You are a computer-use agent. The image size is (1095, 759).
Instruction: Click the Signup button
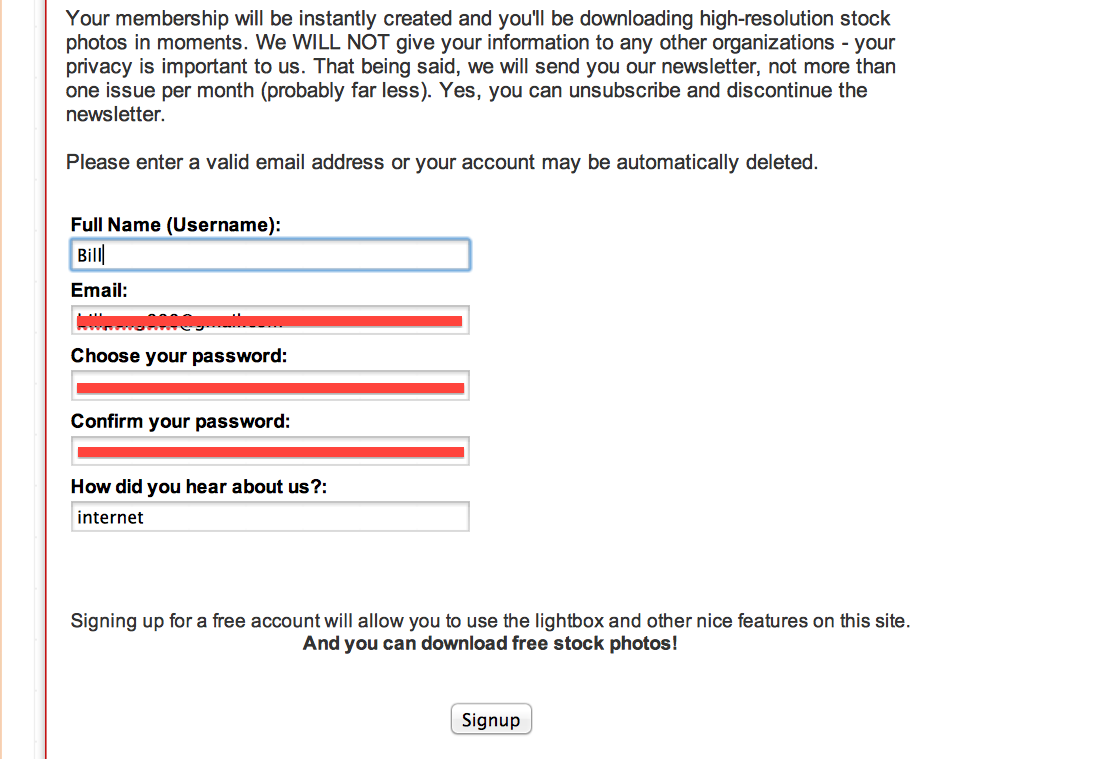(491, 719)
